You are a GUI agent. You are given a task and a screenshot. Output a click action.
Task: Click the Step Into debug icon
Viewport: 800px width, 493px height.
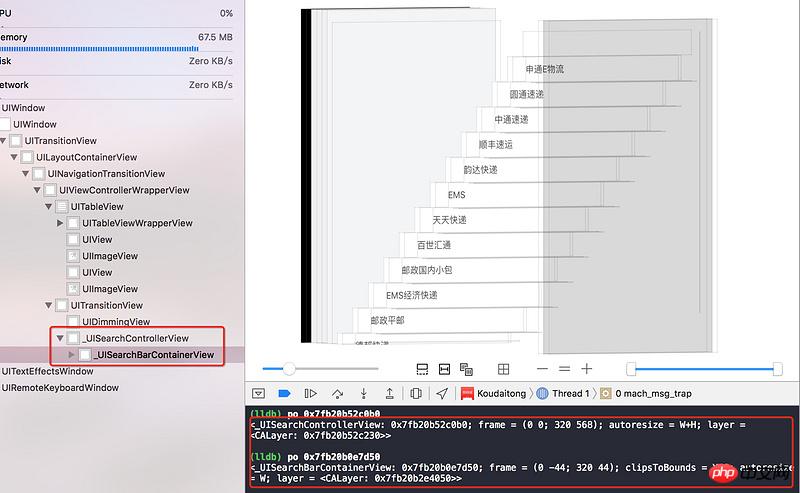[363, 393]
